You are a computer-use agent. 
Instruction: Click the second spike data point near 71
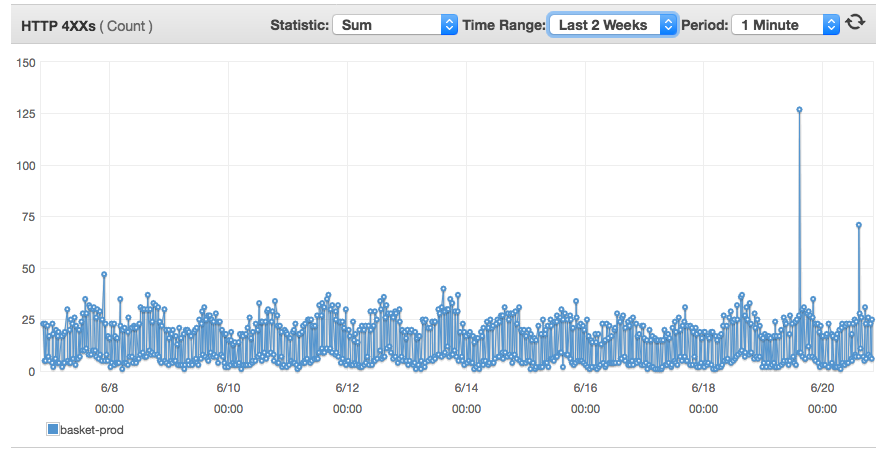tap(858, 225)
